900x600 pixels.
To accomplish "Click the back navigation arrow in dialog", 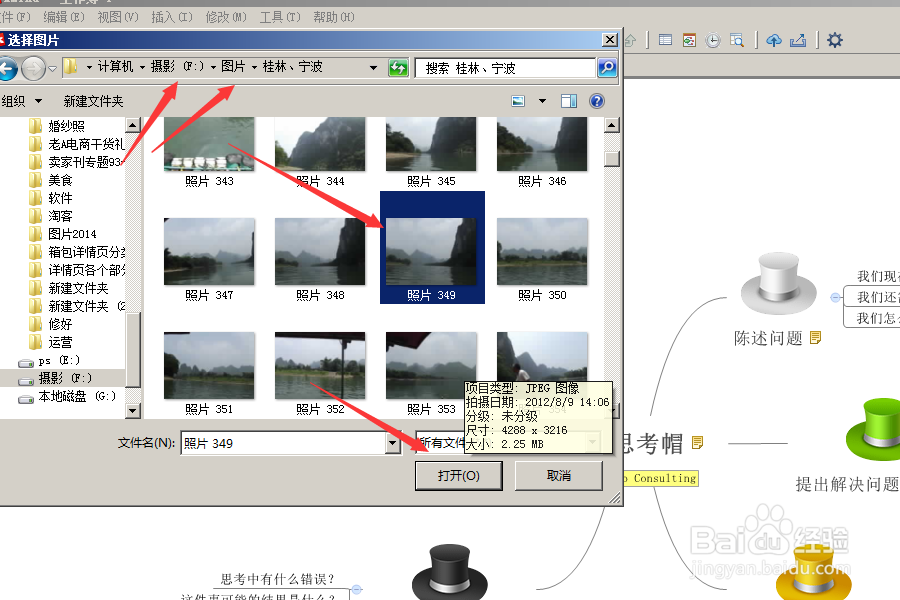I will [7, 69].
